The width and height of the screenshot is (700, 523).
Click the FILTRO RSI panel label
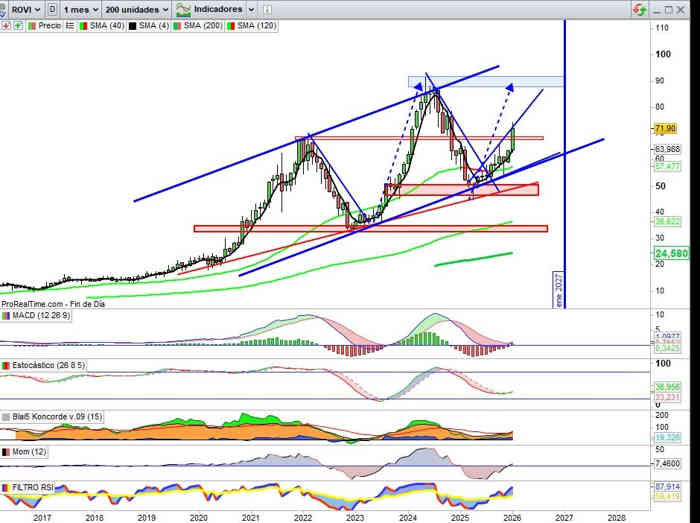(x=34, y=487)
